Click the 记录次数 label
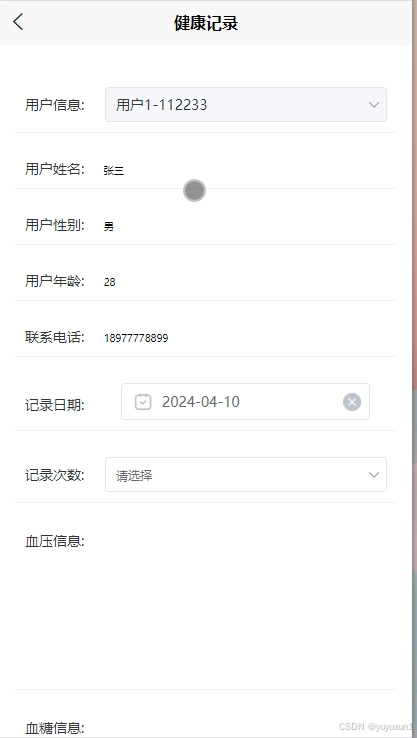Image resolution: width=417 pixels, height=738 pixels. pyautogui.click(x=55, y=475)
